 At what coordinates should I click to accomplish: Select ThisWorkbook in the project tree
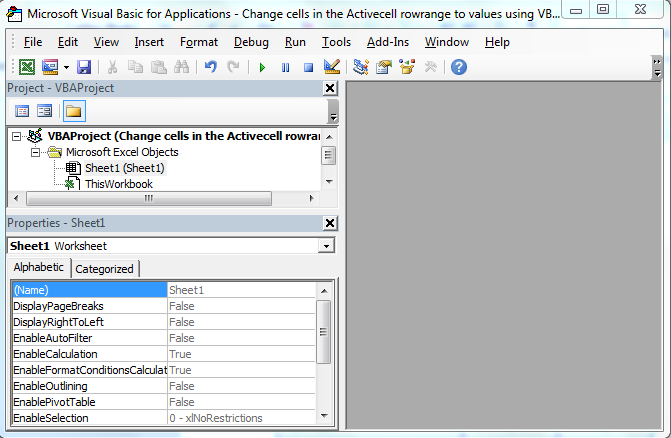click(119, 184)
